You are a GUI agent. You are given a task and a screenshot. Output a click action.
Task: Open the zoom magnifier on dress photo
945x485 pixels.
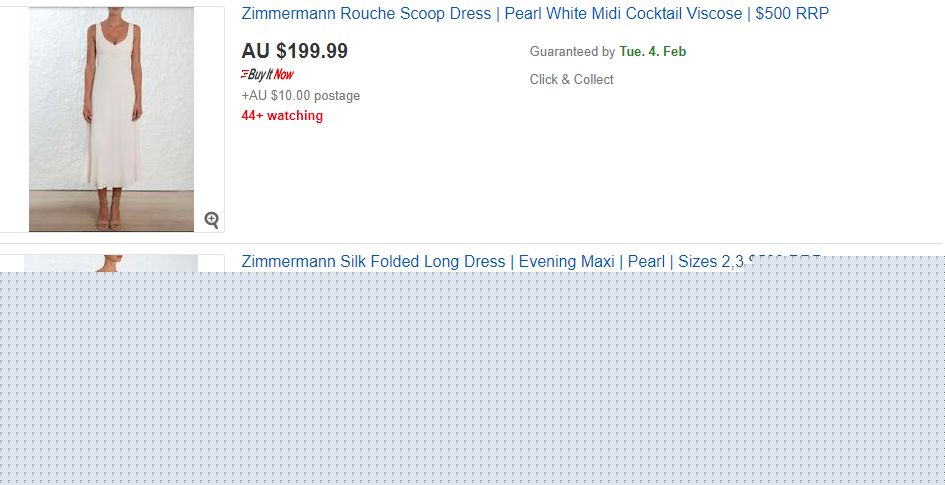211,220
